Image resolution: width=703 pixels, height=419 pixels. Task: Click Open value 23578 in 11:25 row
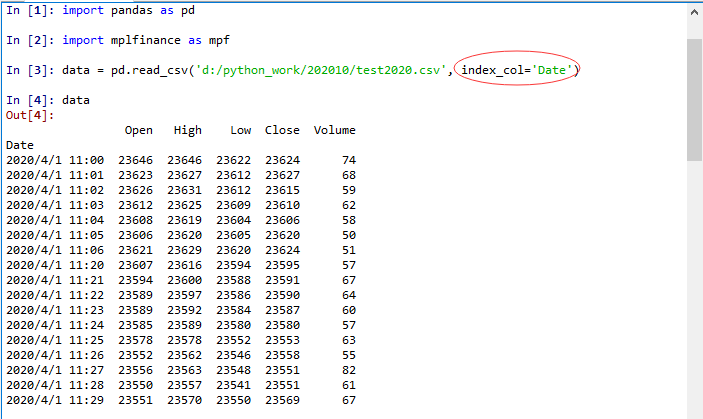[x=135, y=341]
